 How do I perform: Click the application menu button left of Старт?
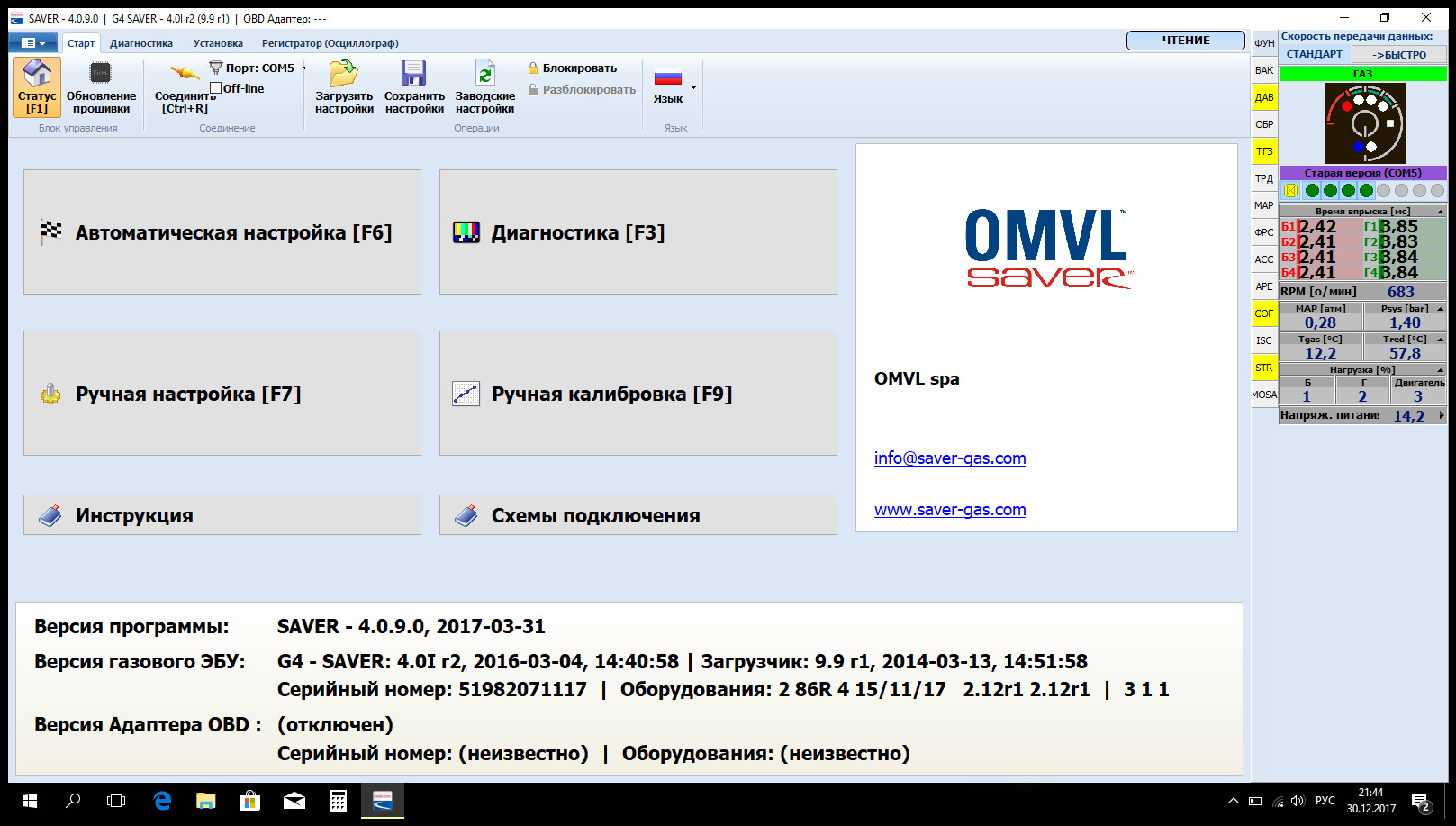(x=33, y=43)
